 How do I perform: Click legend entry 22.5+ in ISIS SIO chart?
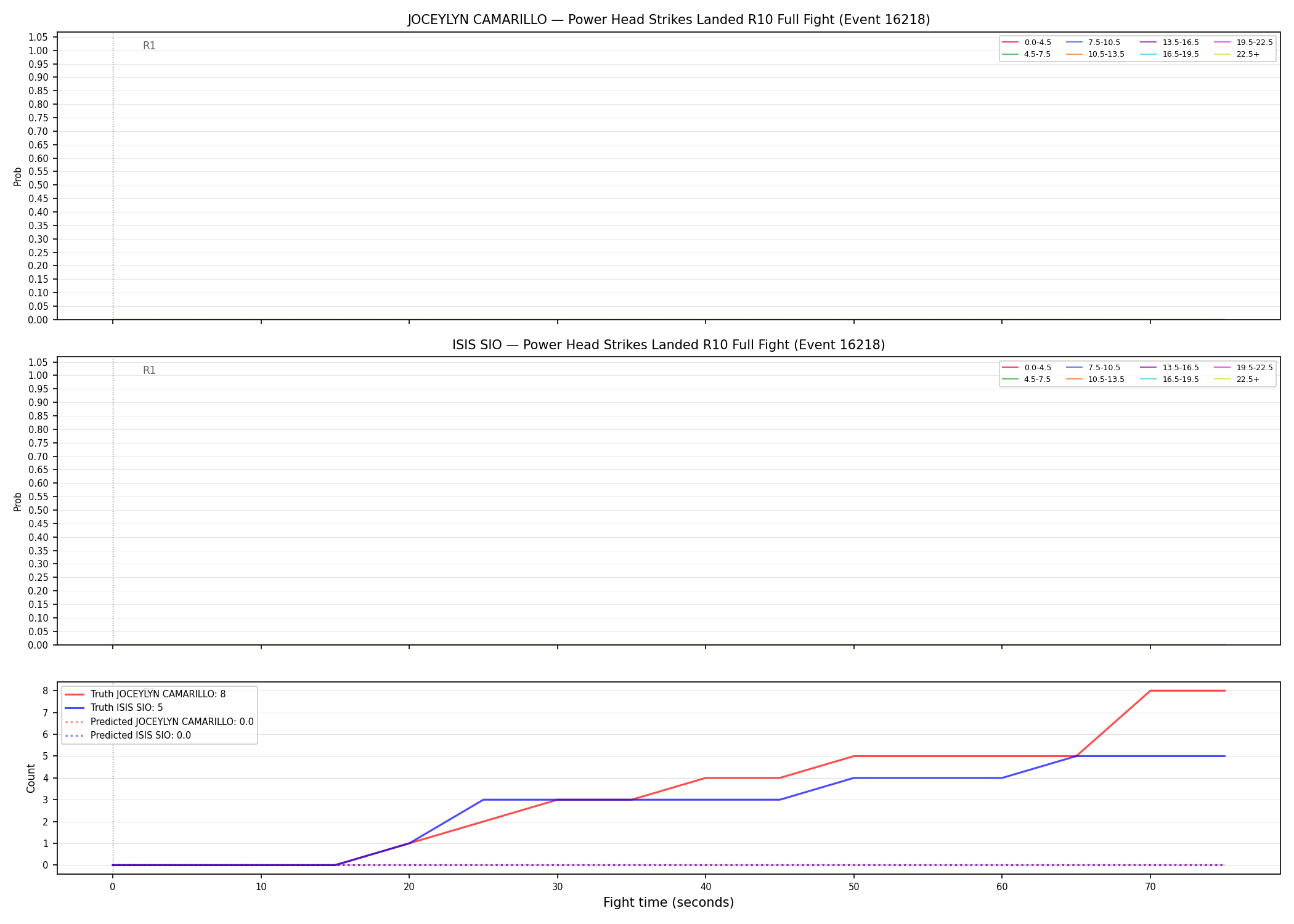coord(1237,379)
